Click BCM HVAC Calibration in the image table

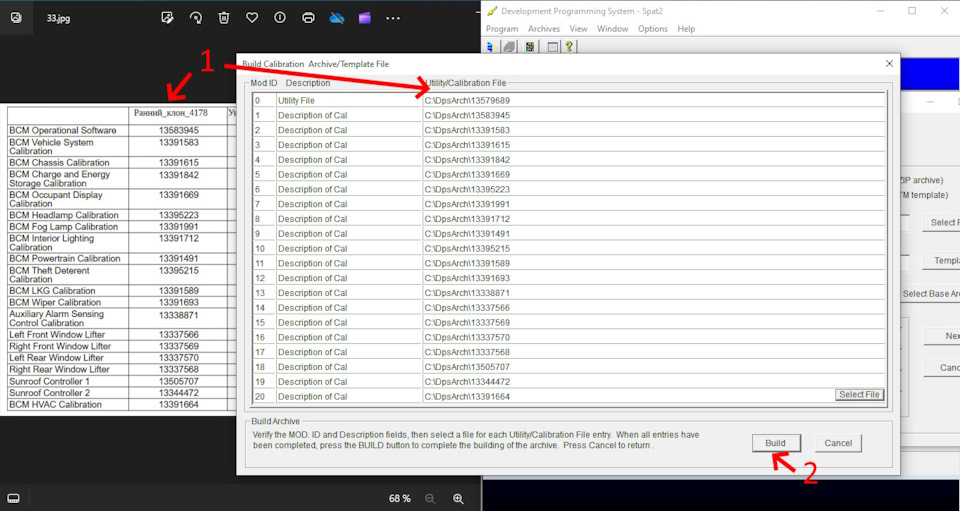pos(55,405)
